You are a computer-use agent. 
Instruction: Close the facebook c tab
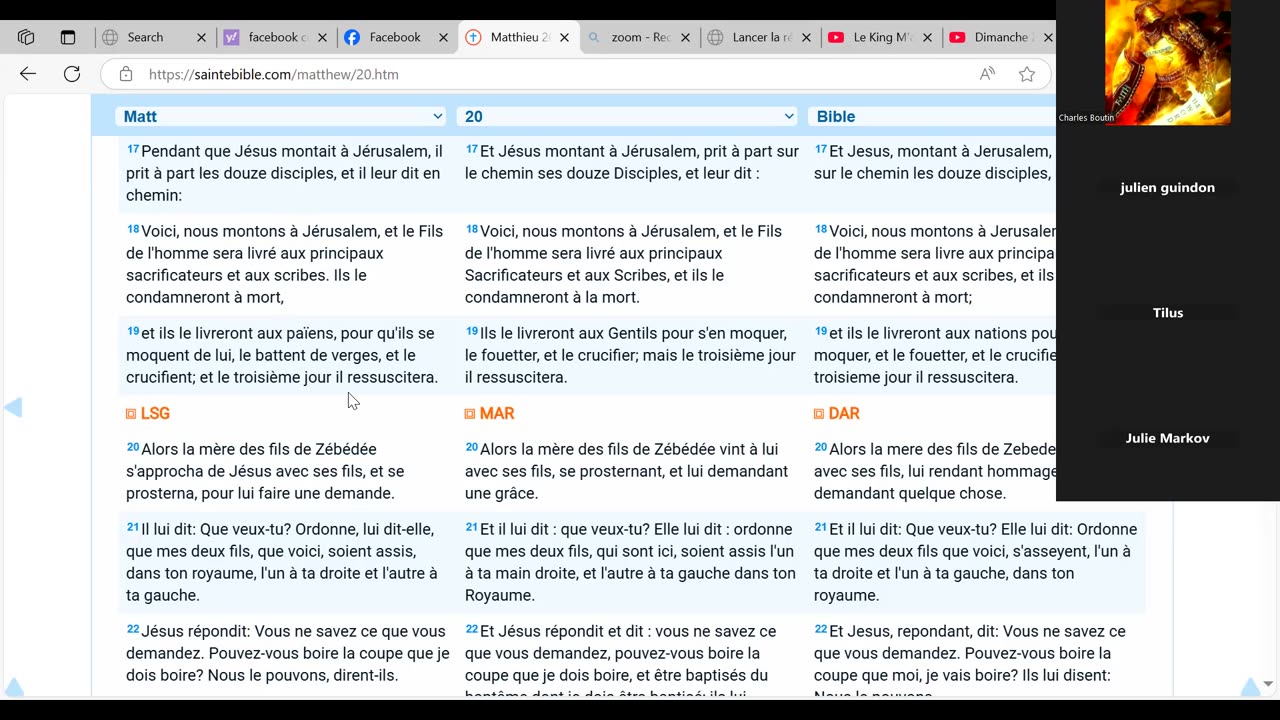tap(322, 37)
